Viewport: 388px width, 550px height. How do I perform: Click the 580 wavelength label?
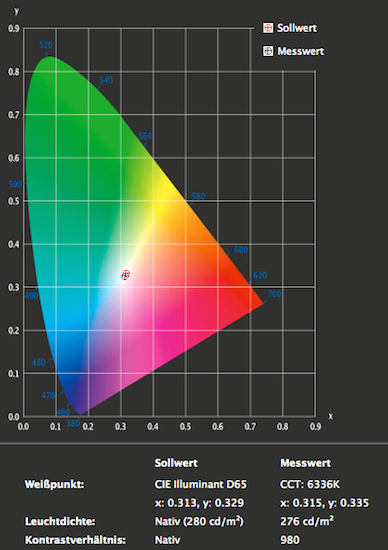tap(198, 196)
